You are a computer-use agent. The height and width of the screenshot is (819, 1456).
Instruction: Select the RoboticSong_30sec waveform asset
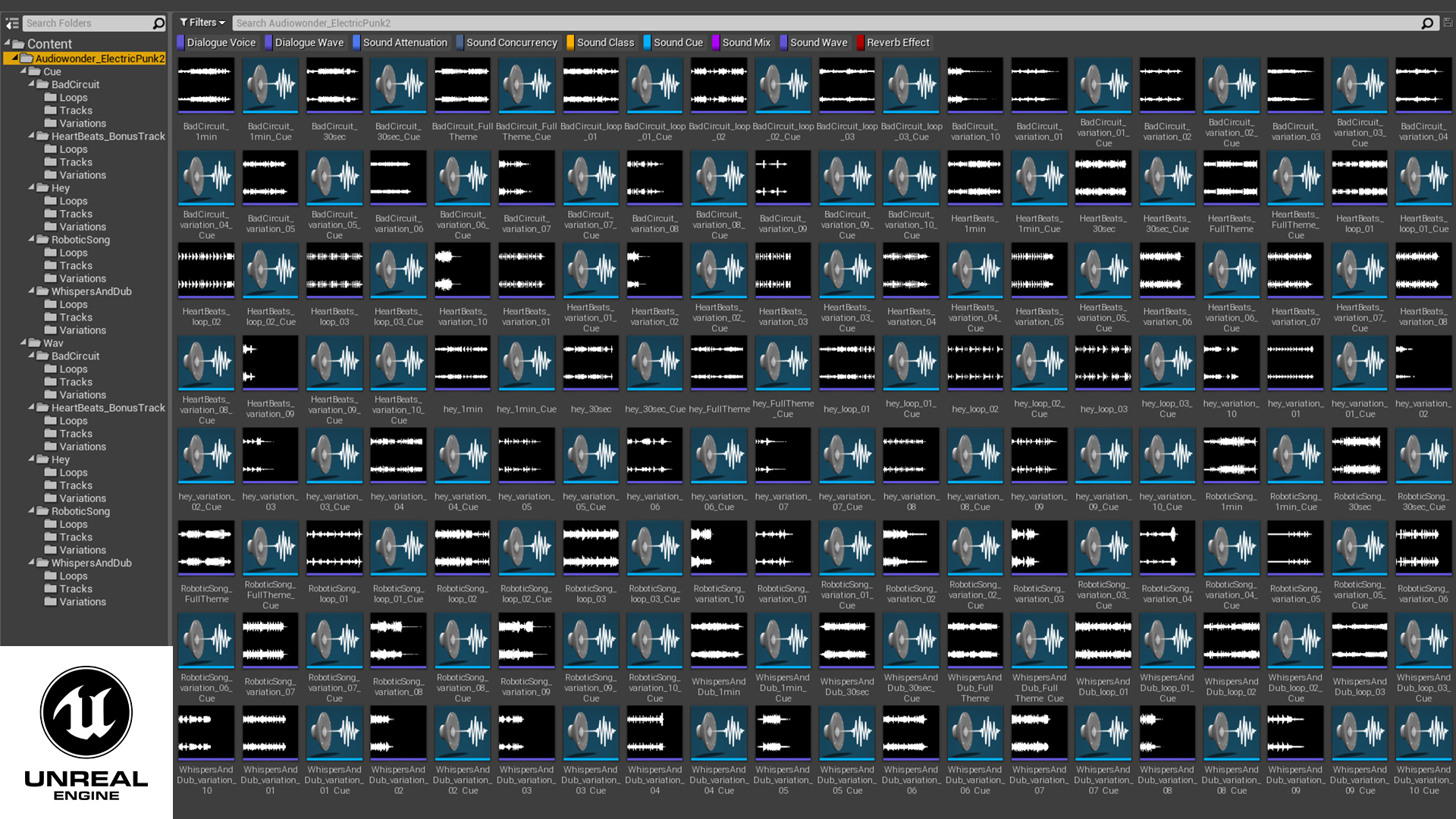click(1360, 456)
